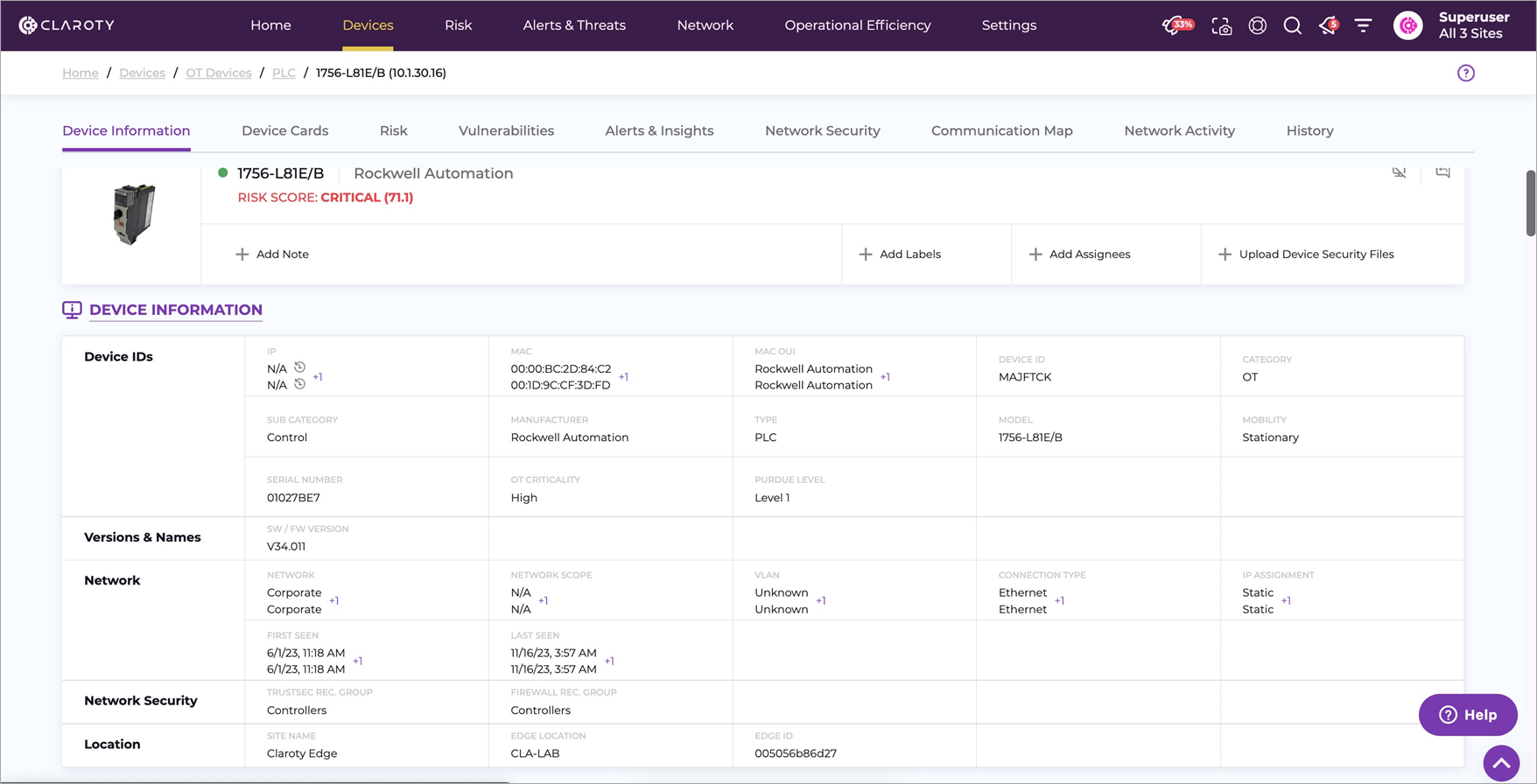The image size is (1537, 784).
Task: Expand the +1 in the MAC OUI field
Action: (885, 377)
